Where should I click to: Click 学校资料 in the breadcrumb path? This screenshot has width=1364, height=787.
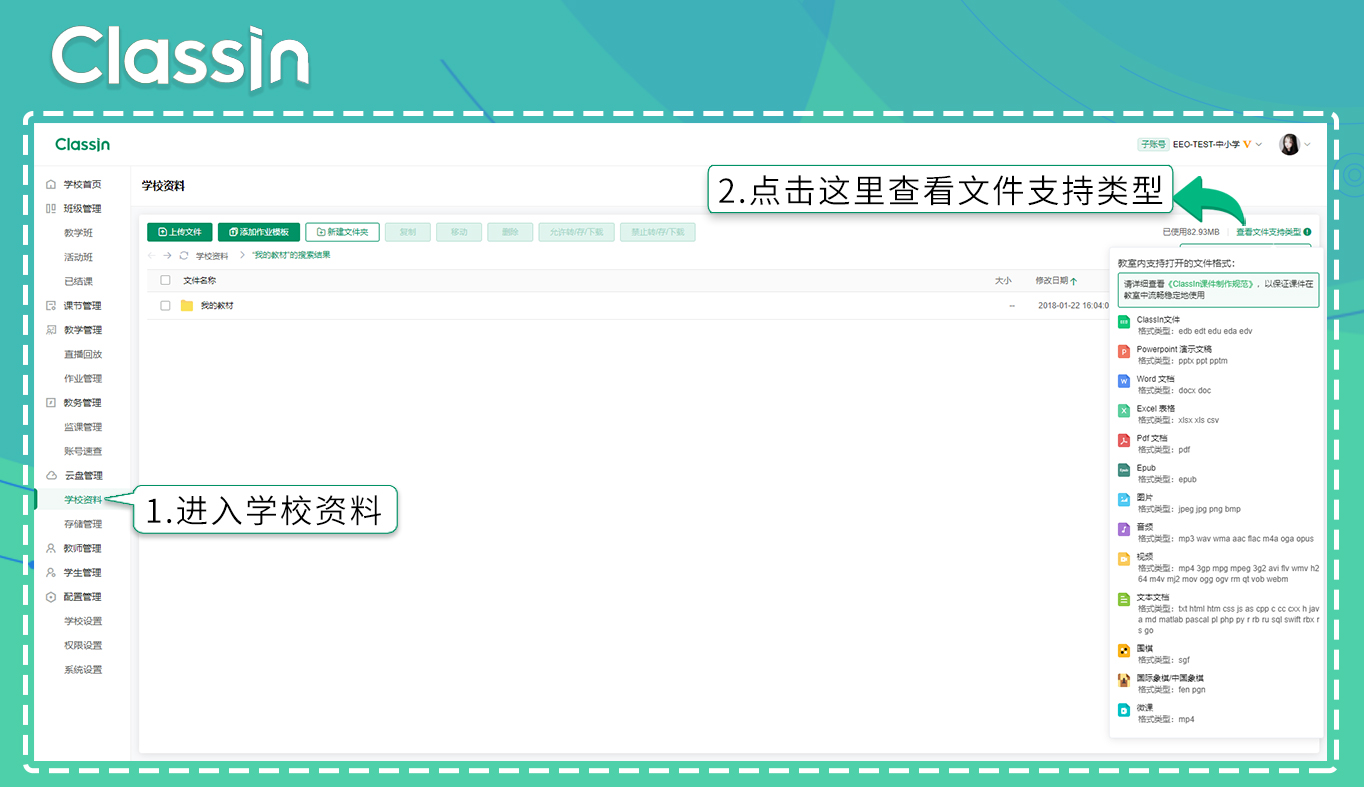[212, 256]
